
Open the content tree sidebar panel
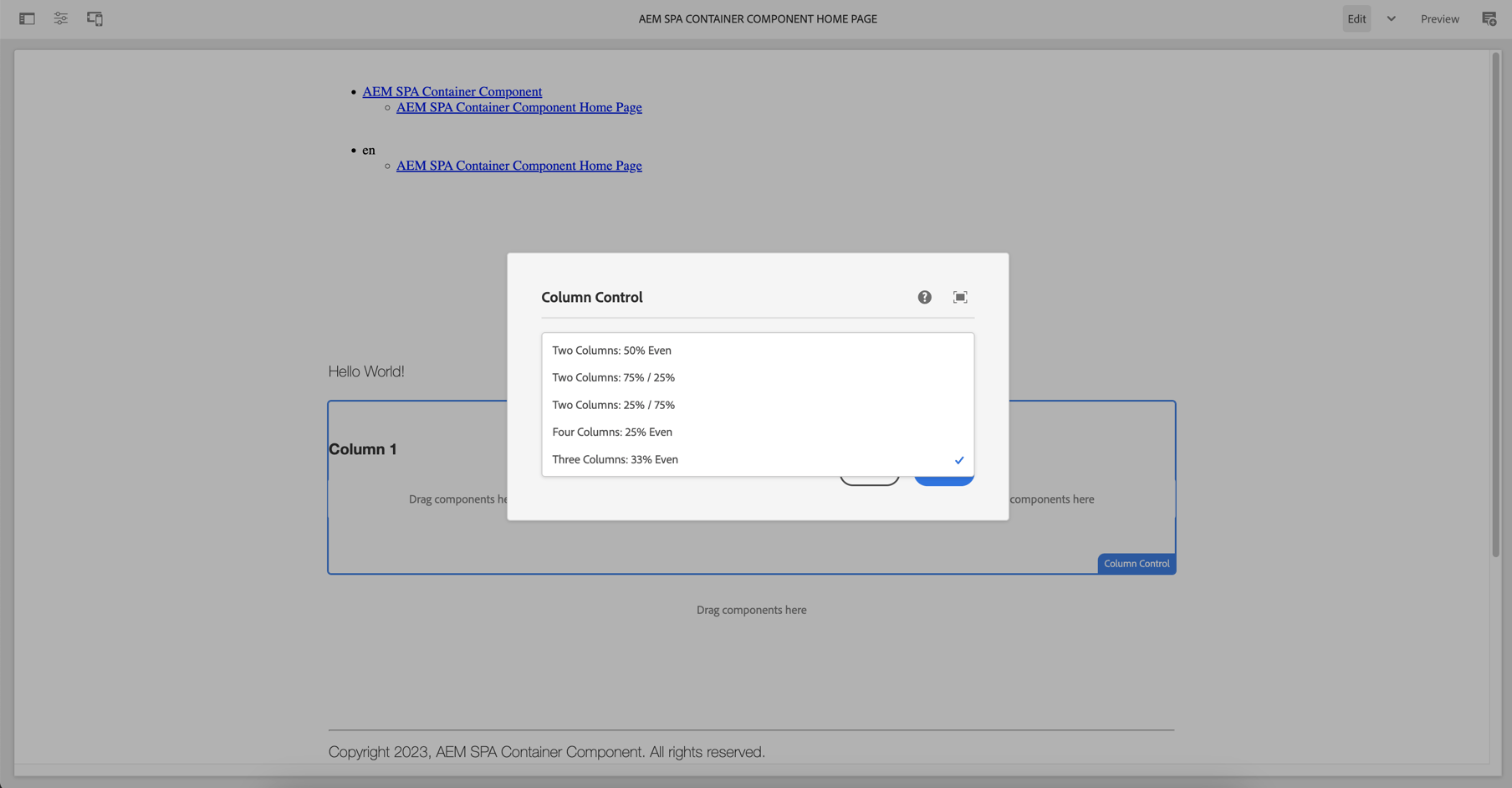(26, 18)
